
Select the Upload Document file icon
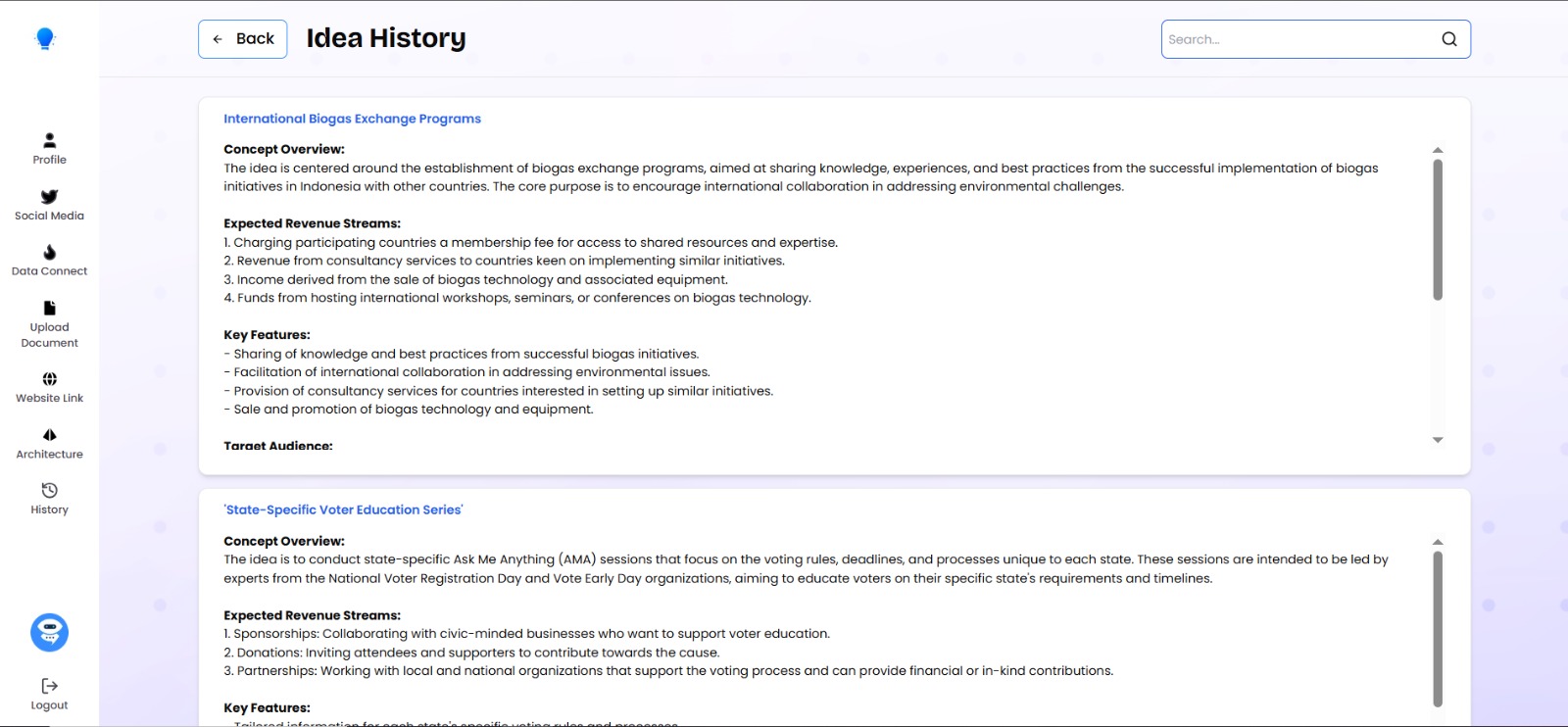click(x=50, y=309)
